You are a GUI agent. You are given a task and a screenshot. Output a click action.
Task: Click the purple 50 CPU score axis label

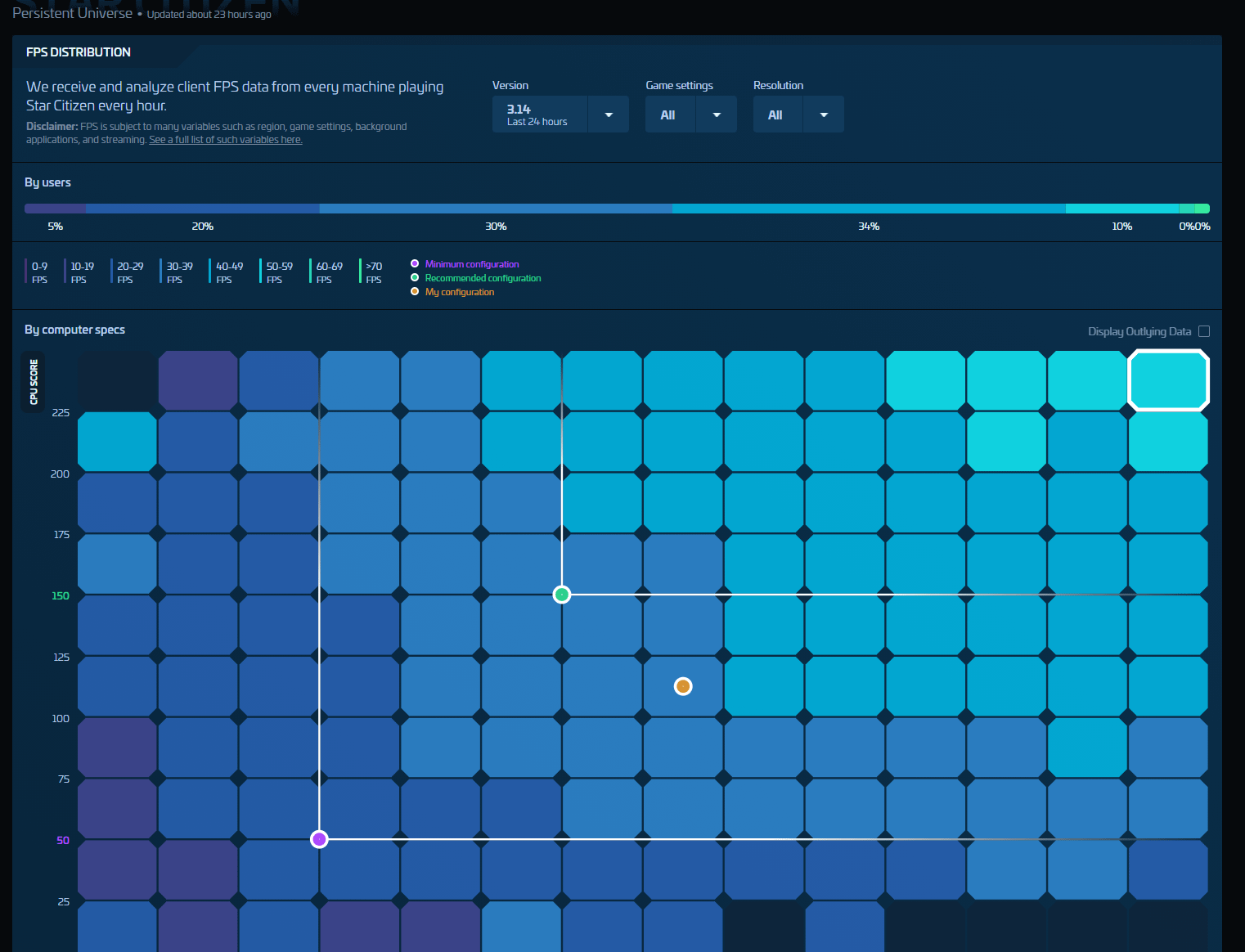(63, 840)
